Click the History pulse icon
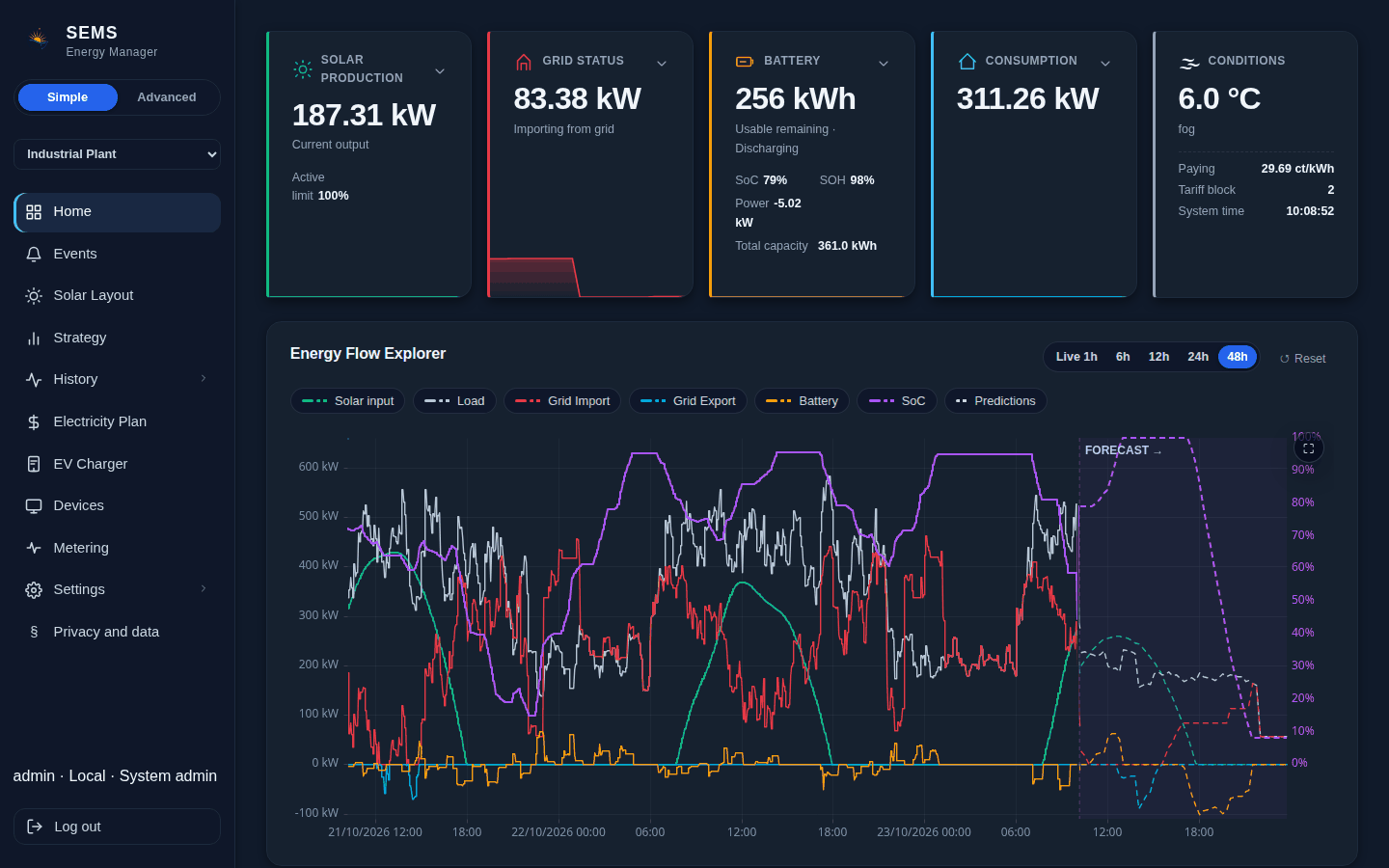The image size is (1389, 868). point(34,380)
